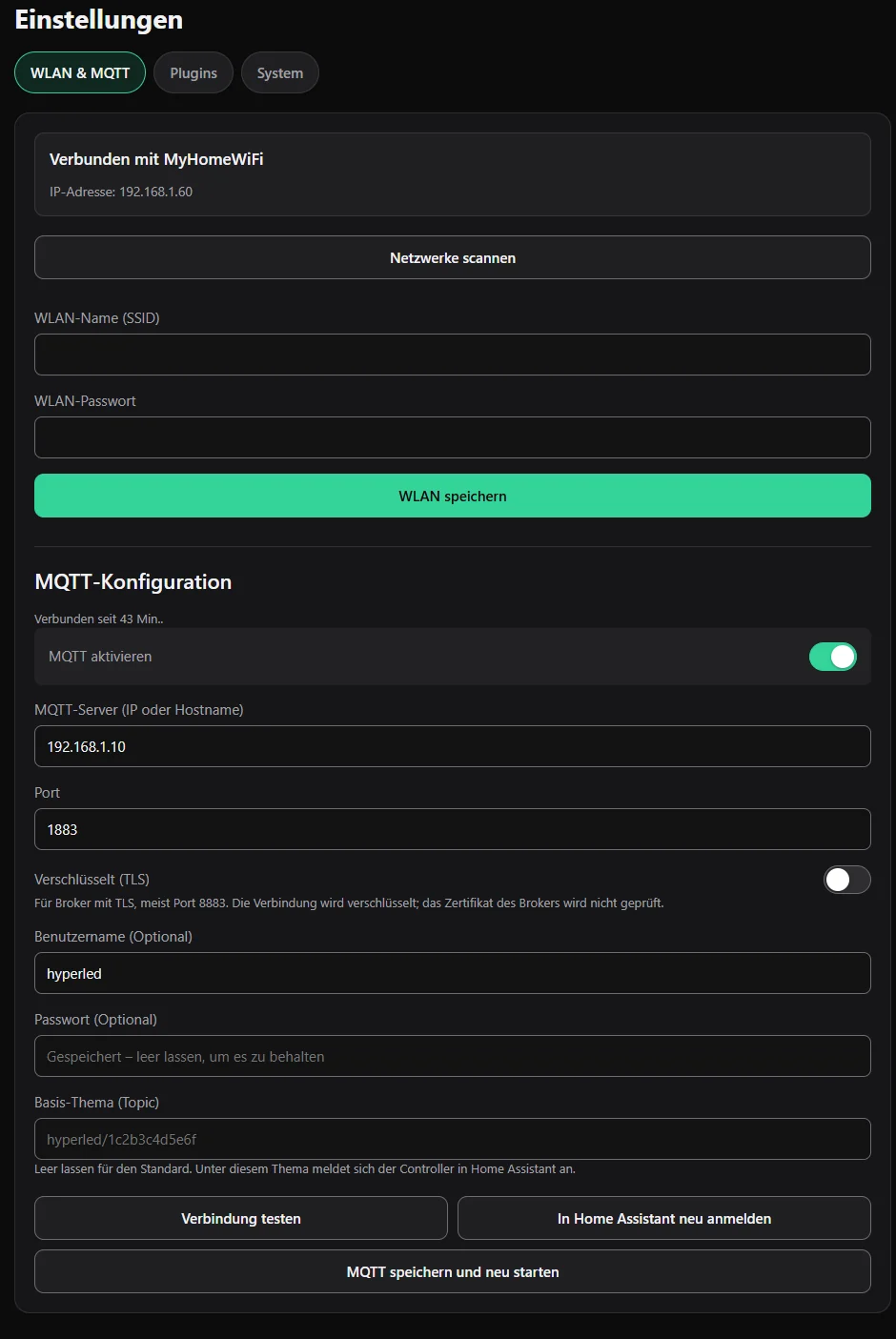Focus the Basis-Thema (Topic) input field
The height and width of the screenshot is (1339, 896).
tap(453, 1139)
